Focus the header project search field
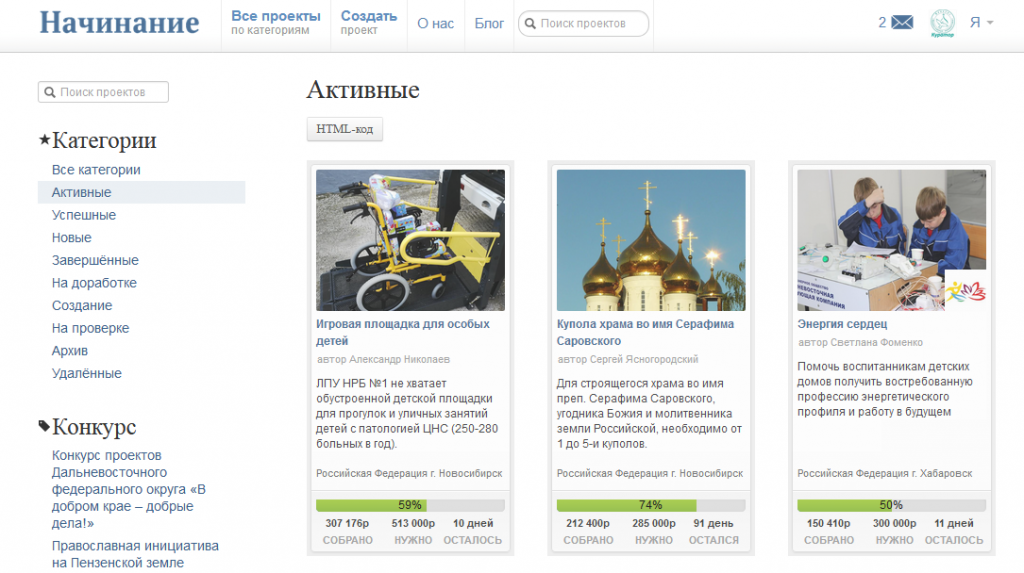Viewport: 1024px width, 573px height. 590,23
